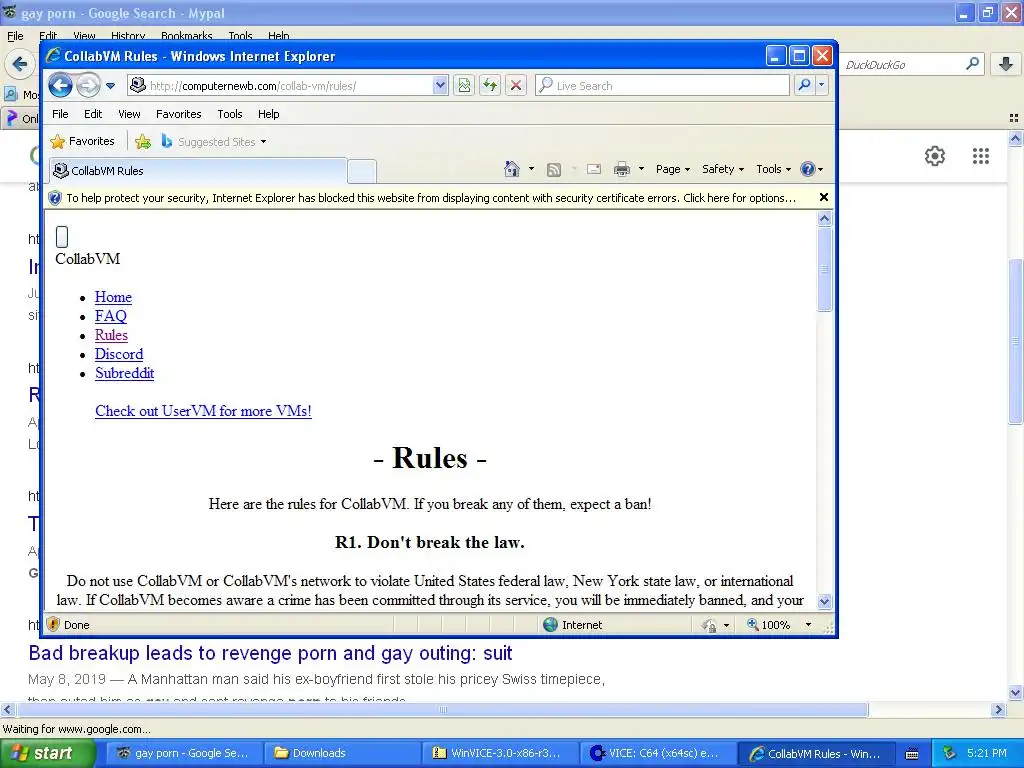Open recent pages dropdown beside Forward button
1024x768 pixels.
point(110,86)
